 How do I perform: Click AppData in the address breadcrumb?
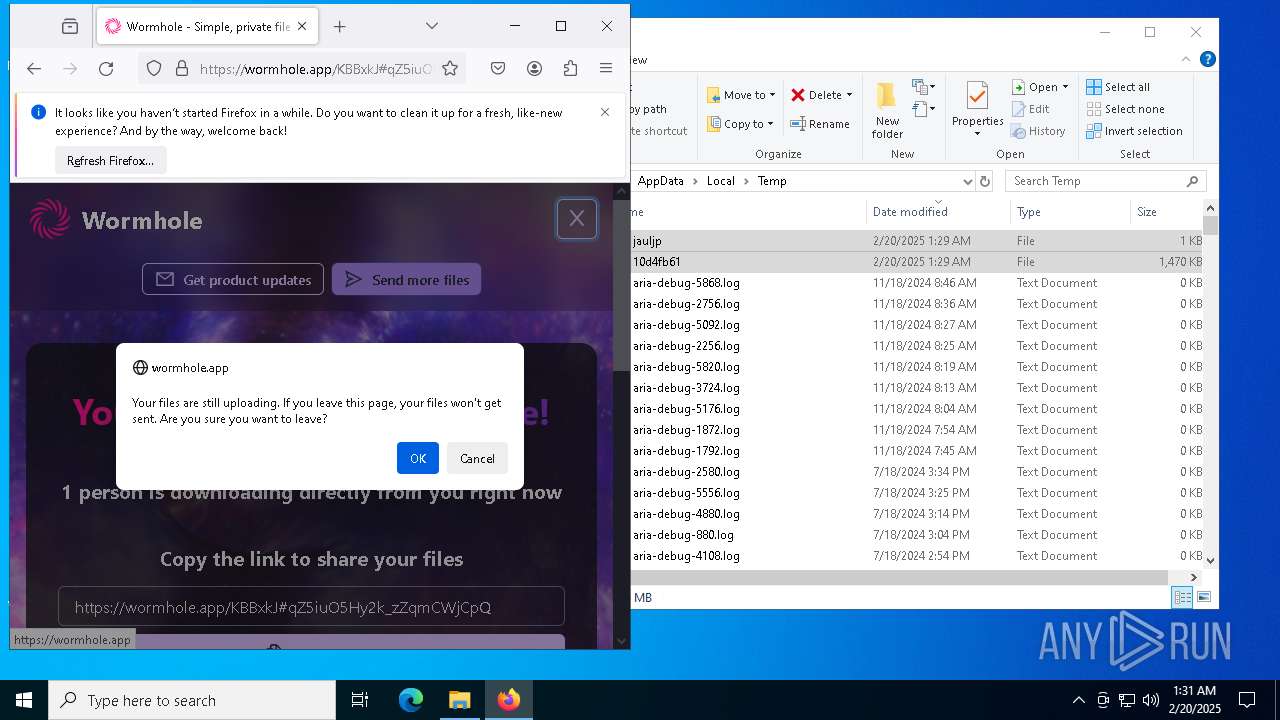click(661, 181)
